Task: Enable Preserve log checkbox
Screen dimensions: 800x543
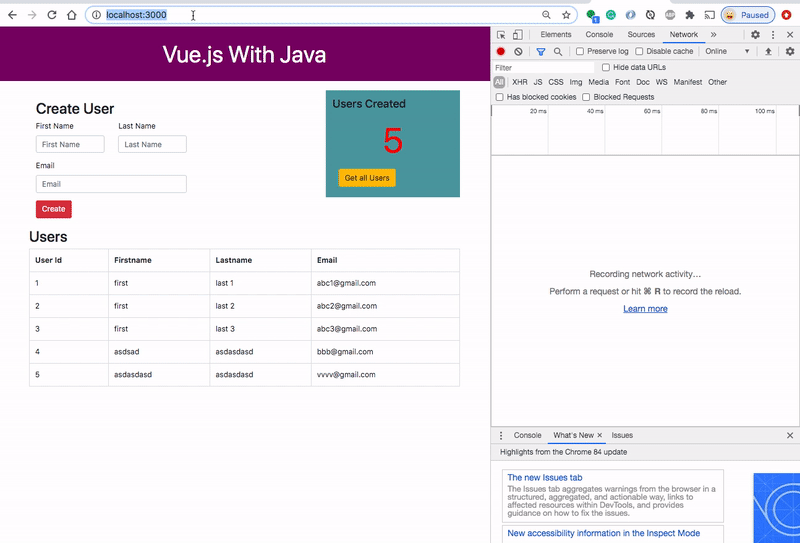Action: [580, 52]
